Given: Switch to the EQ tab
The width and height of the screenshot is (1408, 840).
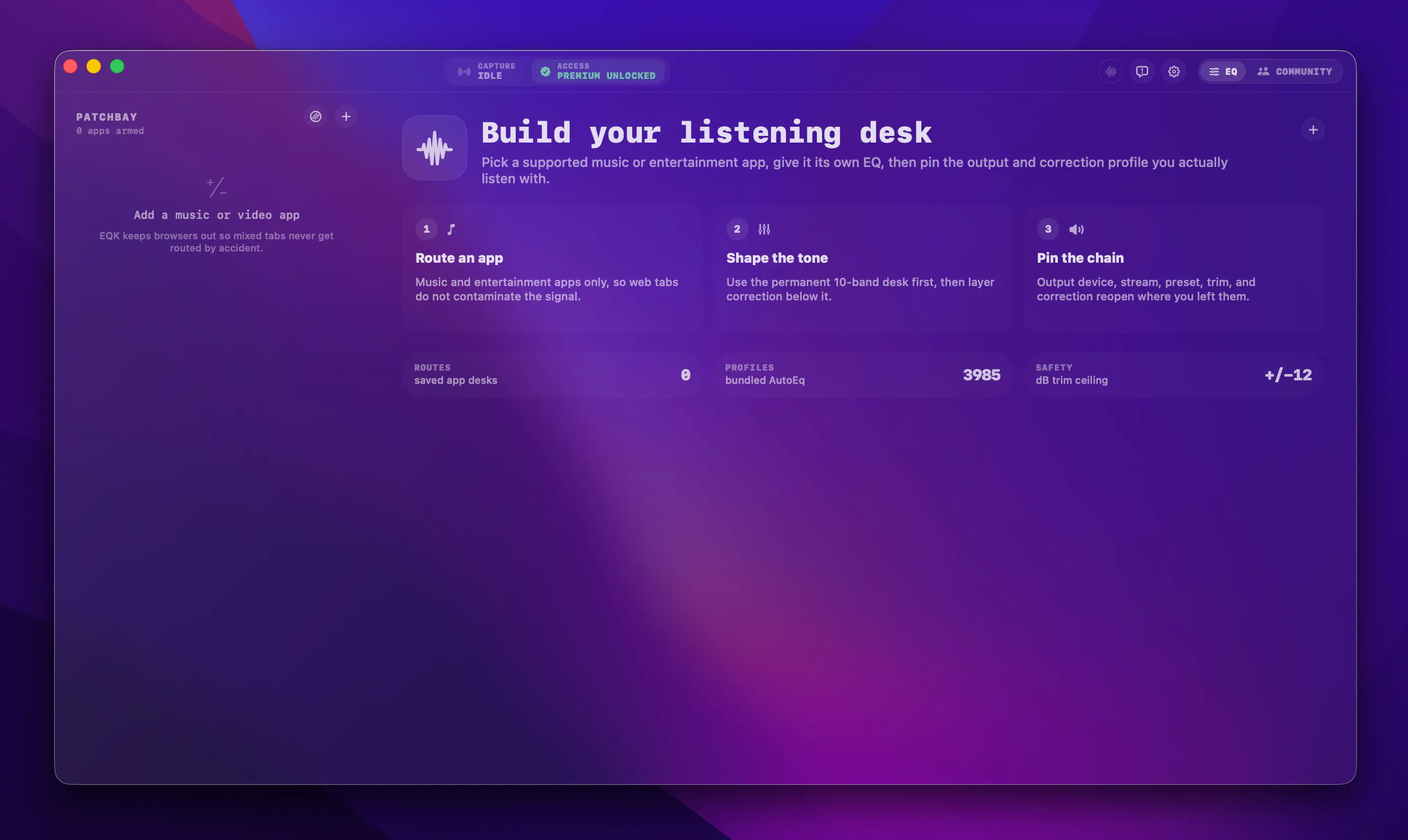Looking at the screenshot, I should click(1223, 71).
